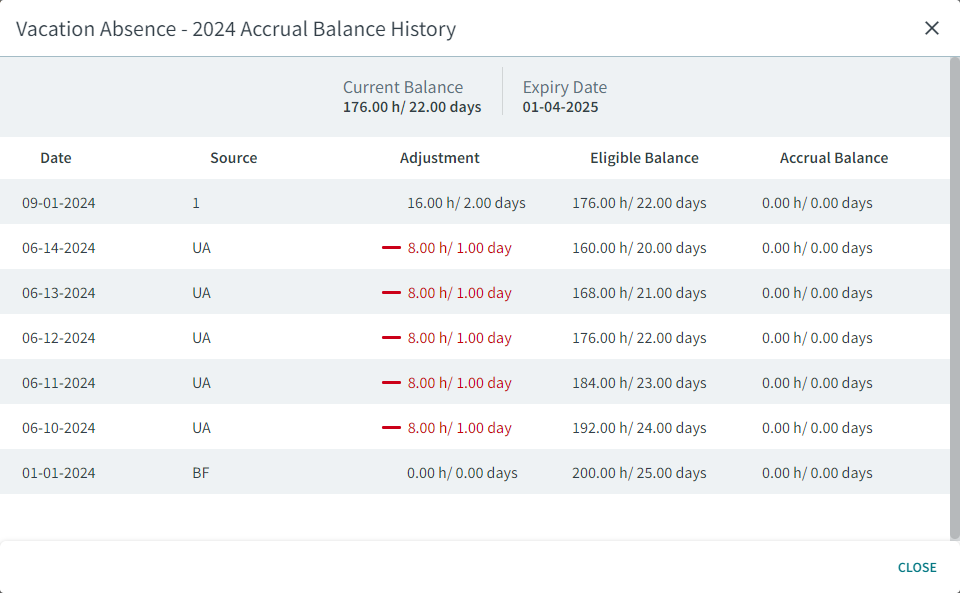
Task: Select the BF source on the 01-01-2024 row
Action: [x=201, y=472]
